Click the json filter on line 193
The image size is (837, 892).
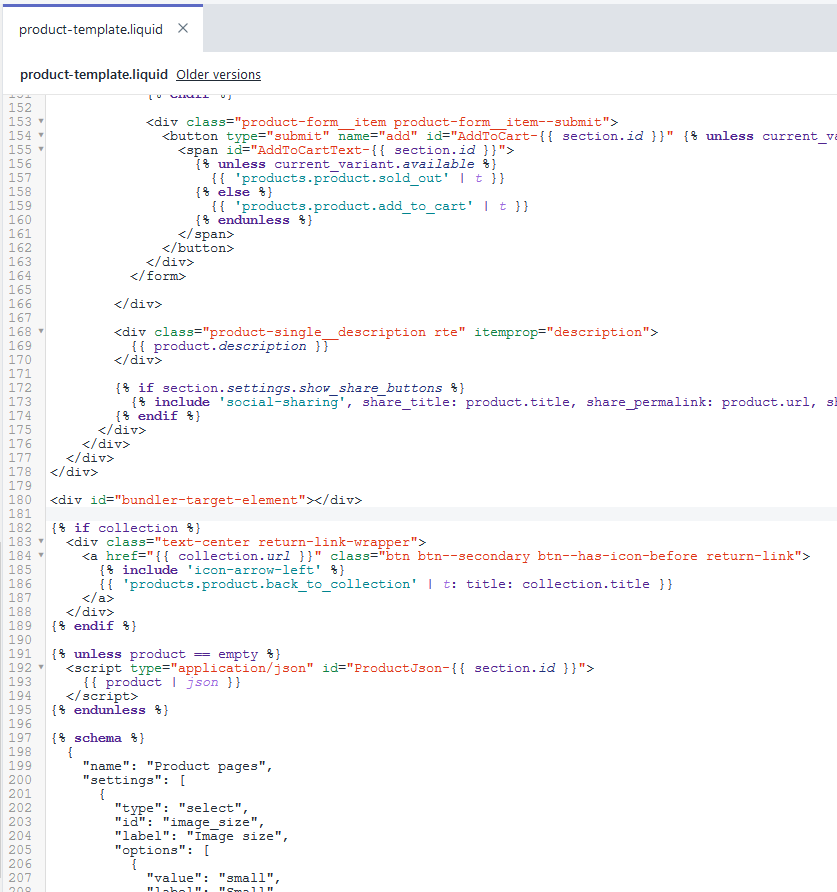tap(202, 682)
